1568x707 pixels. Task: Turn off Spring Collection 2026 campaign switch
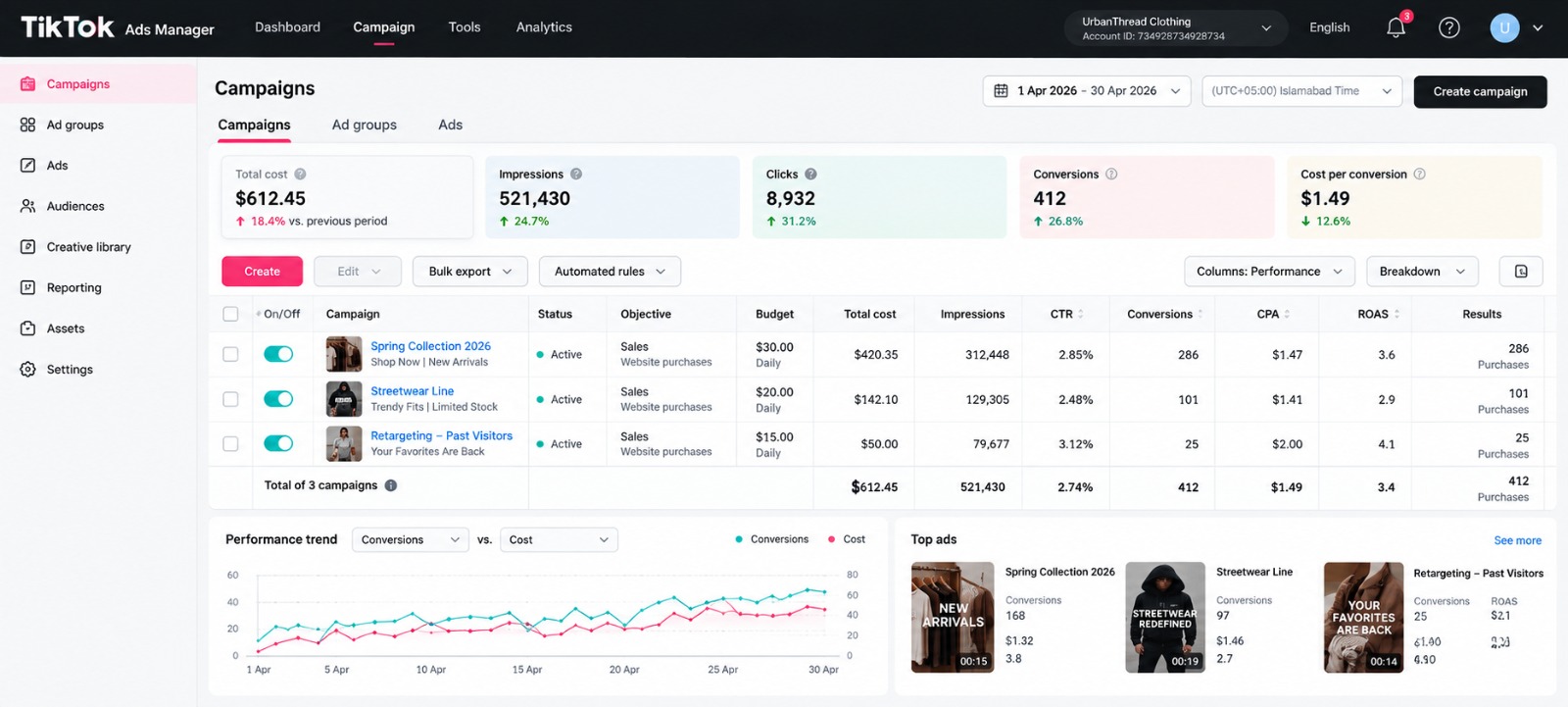click(x=278, y=354)
